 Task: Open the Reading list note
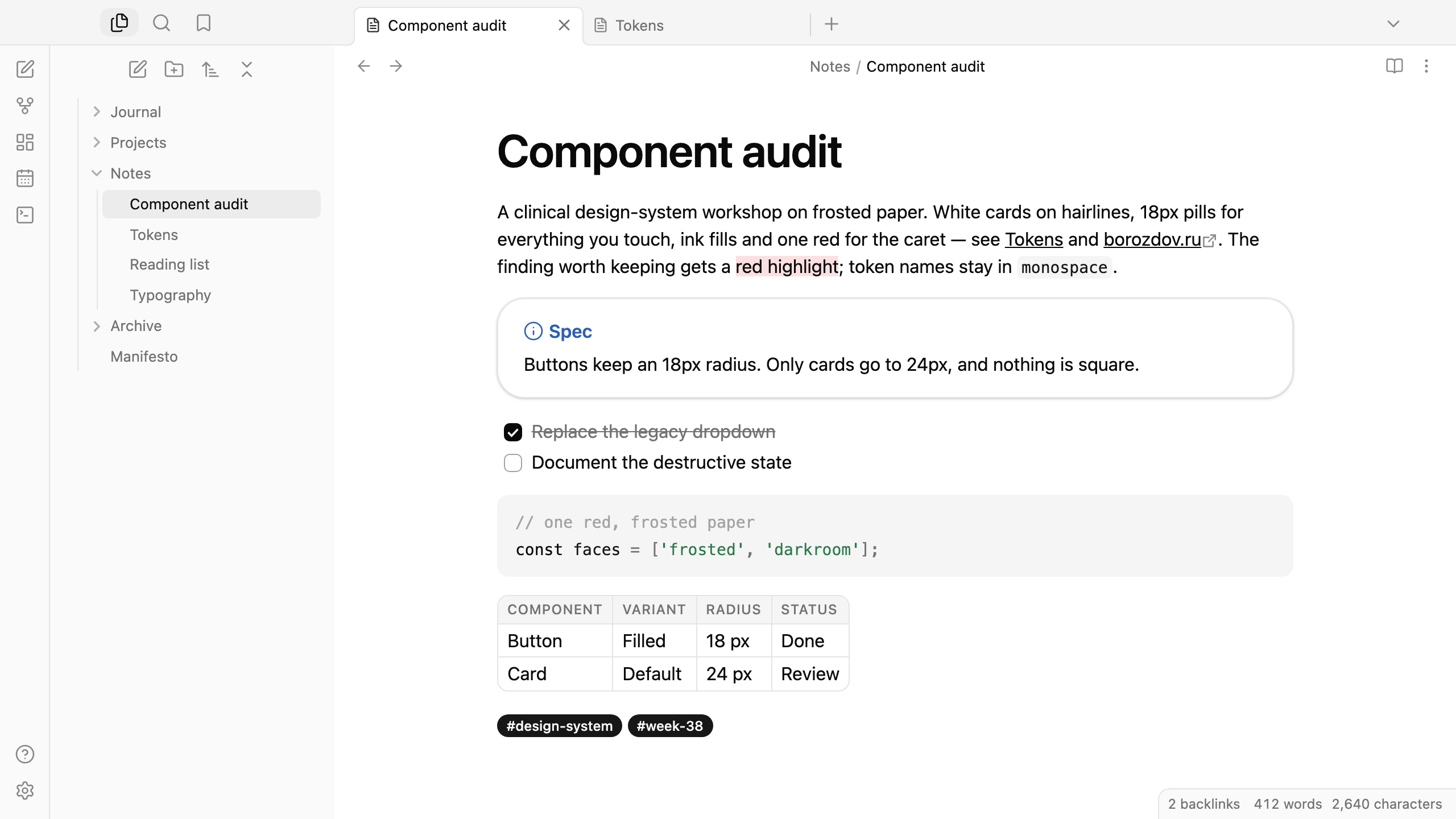(212, 264)
